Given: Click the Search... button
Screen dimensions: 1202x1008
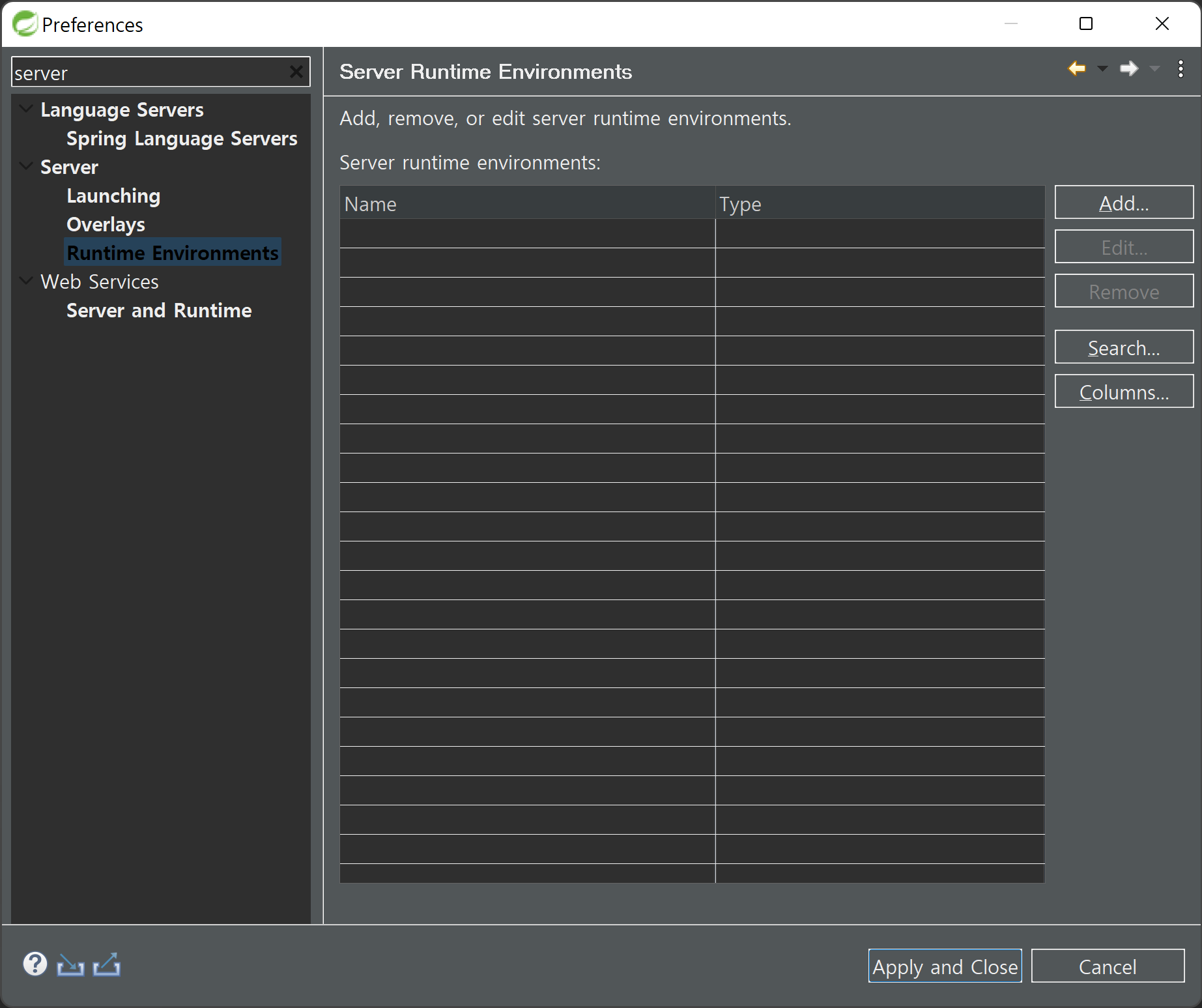Looking at the screenshot, I should 1124,347.
